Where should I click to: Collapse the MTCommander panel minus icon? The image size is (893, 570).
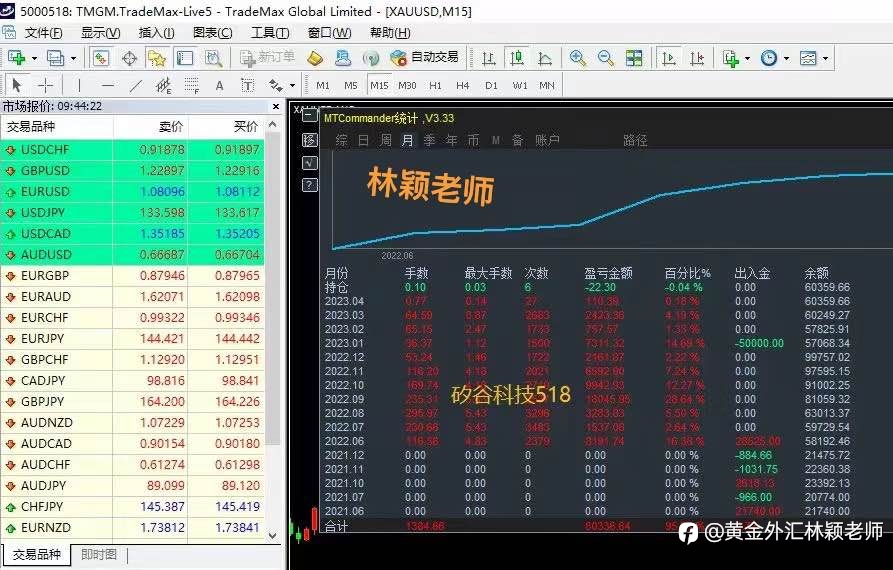pyautogui.click(x=309, y=116)
